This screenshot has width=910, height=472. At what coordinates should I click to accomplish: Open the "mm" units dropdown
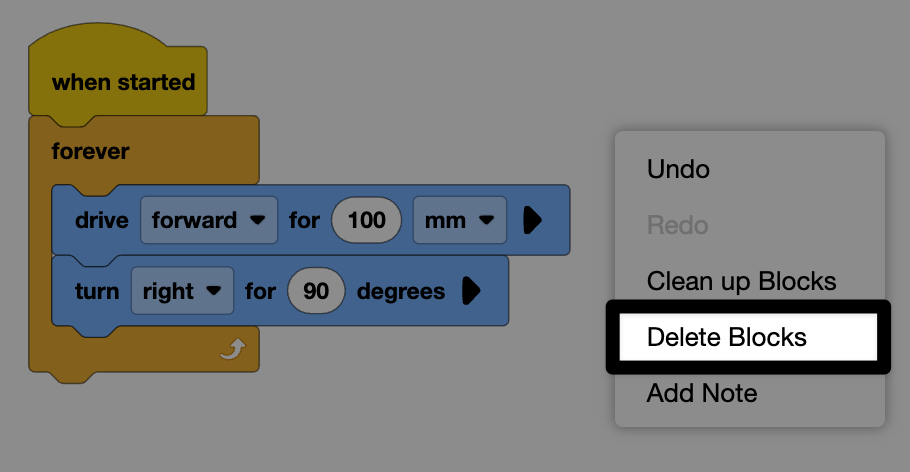(x=459, y=220)
